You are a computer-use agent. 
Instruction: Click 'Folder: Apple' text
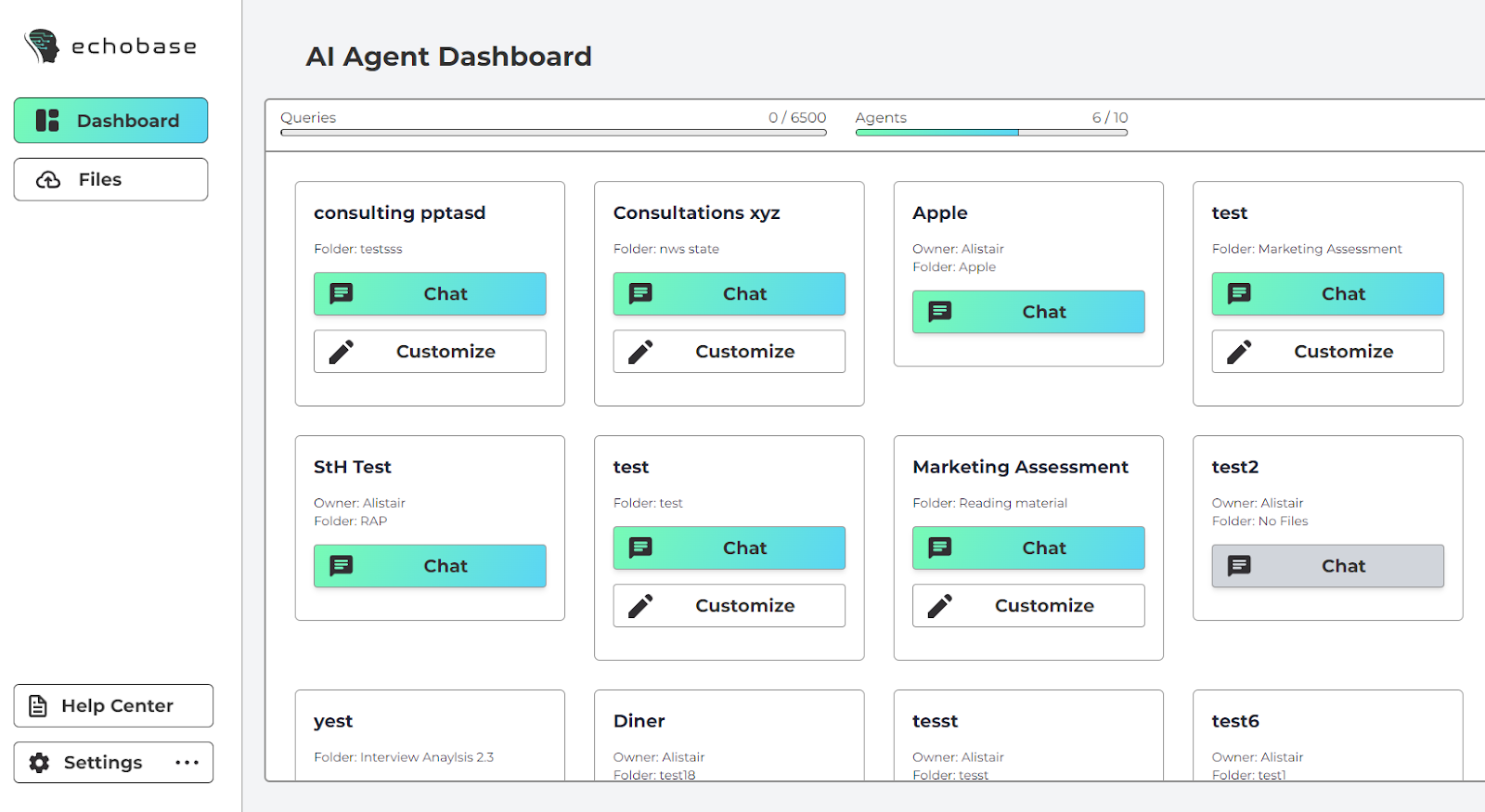[954, 267]
